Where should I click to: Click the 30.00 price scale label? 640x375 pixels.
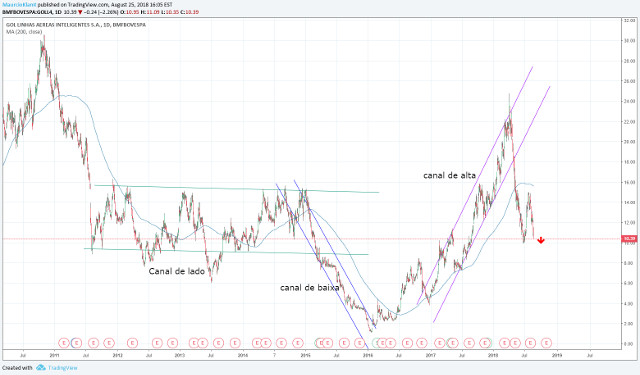tap(629, 41)
